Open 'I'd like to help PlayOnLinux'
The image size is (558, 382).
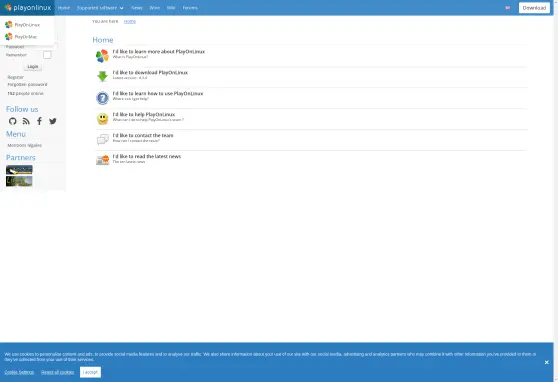coord(144,115)
